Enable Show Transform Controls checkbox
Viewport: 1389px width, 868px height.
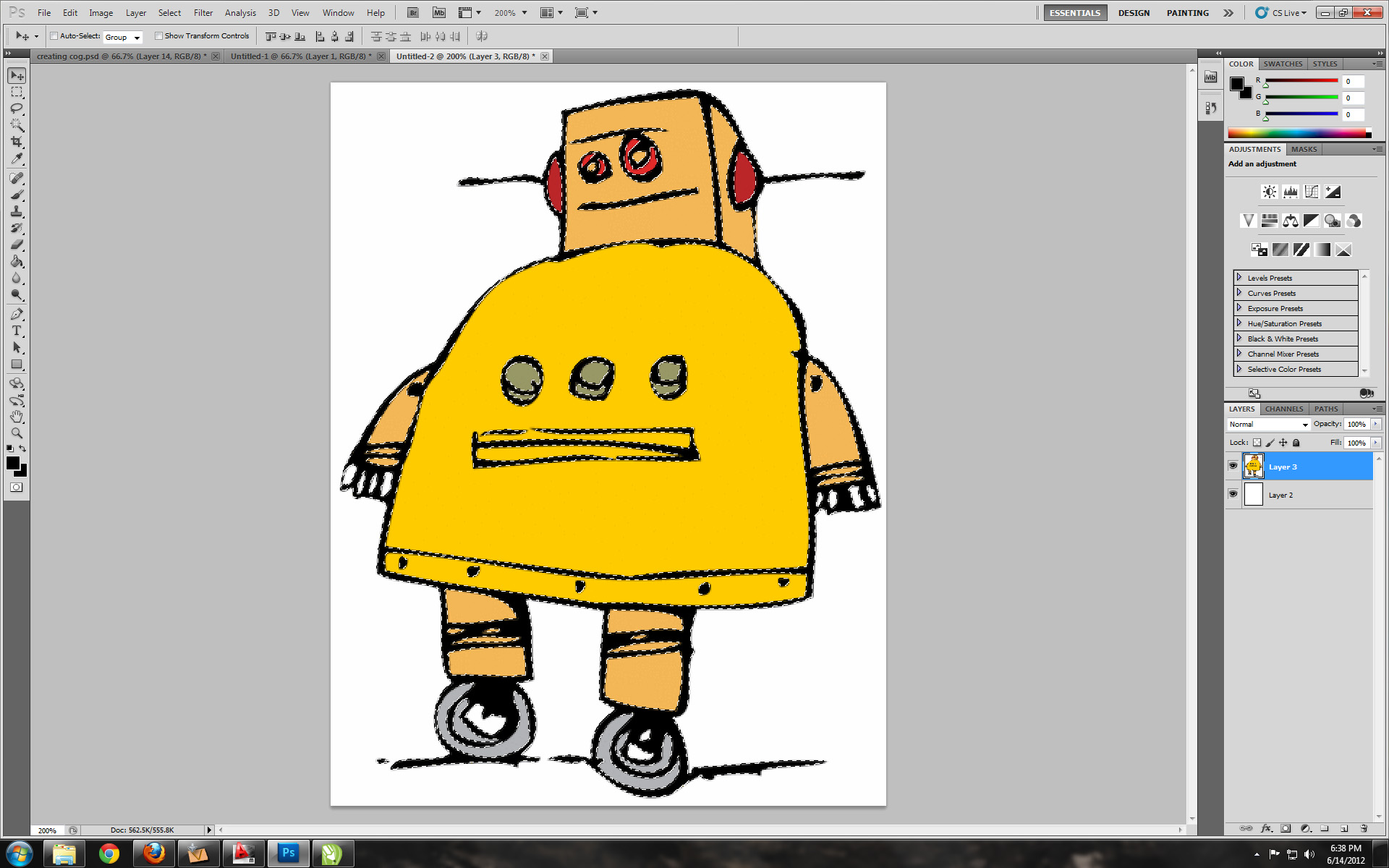click(158, 36)
